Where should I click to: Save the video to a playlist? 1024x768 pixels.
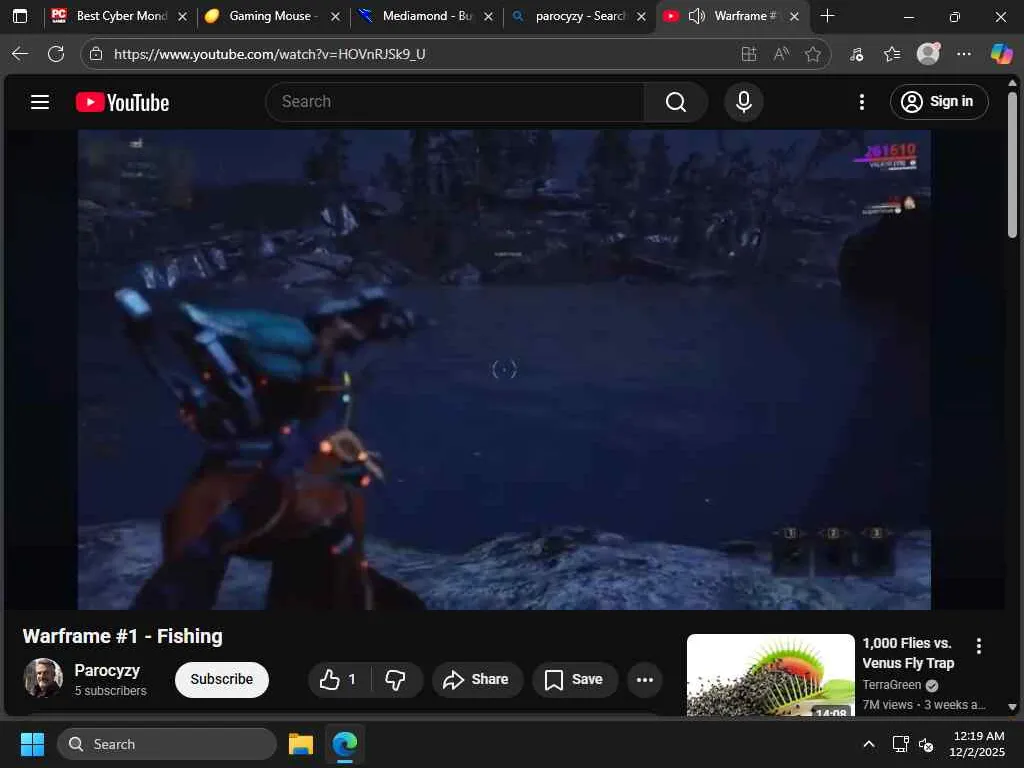click(573, 680)
